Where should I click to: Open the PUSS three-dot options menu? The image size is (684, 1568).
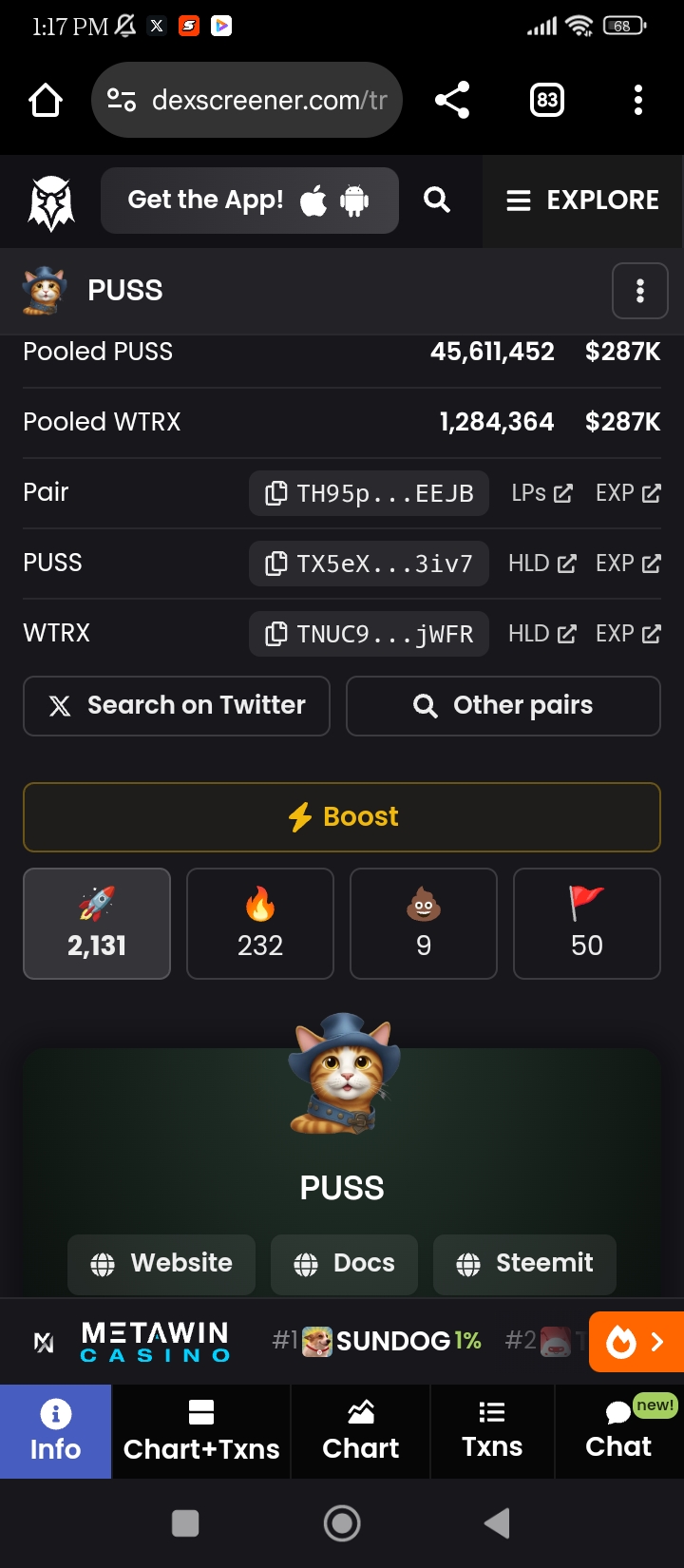tap(640, 291)
